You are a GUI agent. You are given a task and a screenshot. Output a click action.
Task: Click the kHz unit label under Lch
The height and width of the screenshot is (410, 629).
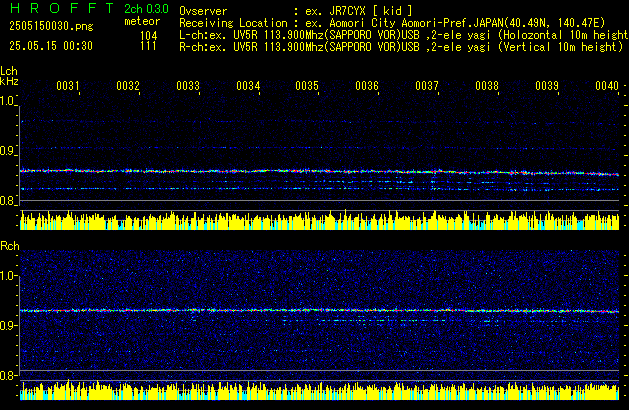tap(9, 81)
